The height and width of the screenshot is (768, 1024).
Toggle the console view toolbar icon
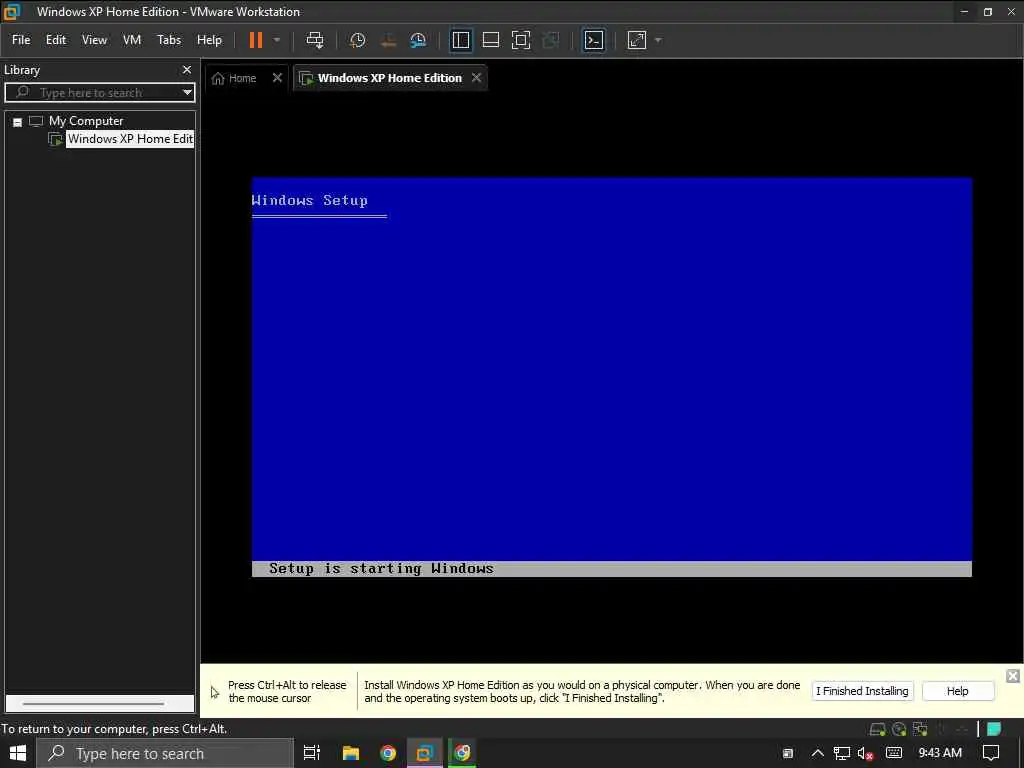coord(594,40)
